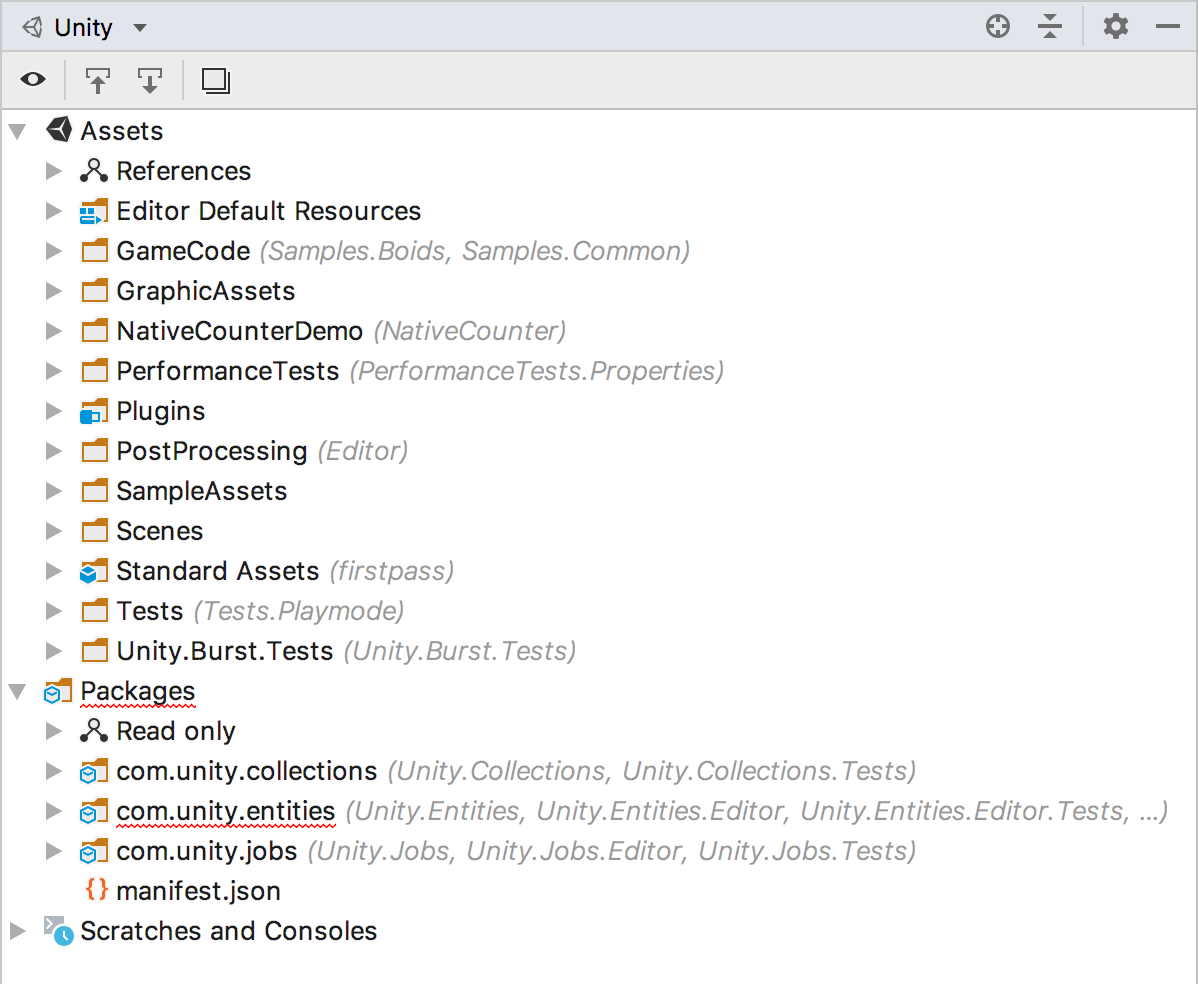Click the com.unity.entities package icon

pos(94,811)
